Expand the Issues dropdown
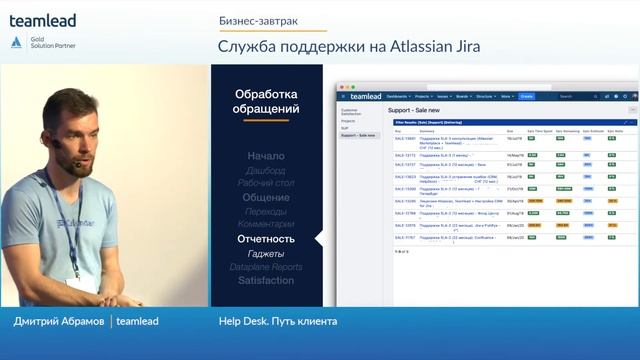 click(444, 96)
